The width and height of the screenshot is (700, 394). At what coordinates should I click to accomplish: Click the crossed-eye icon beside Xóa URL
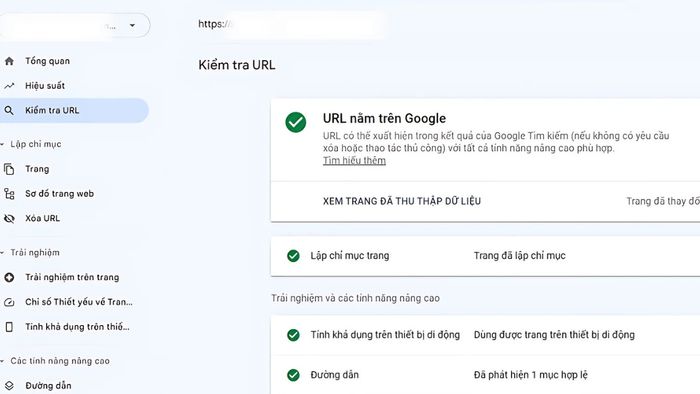(9, 218)
